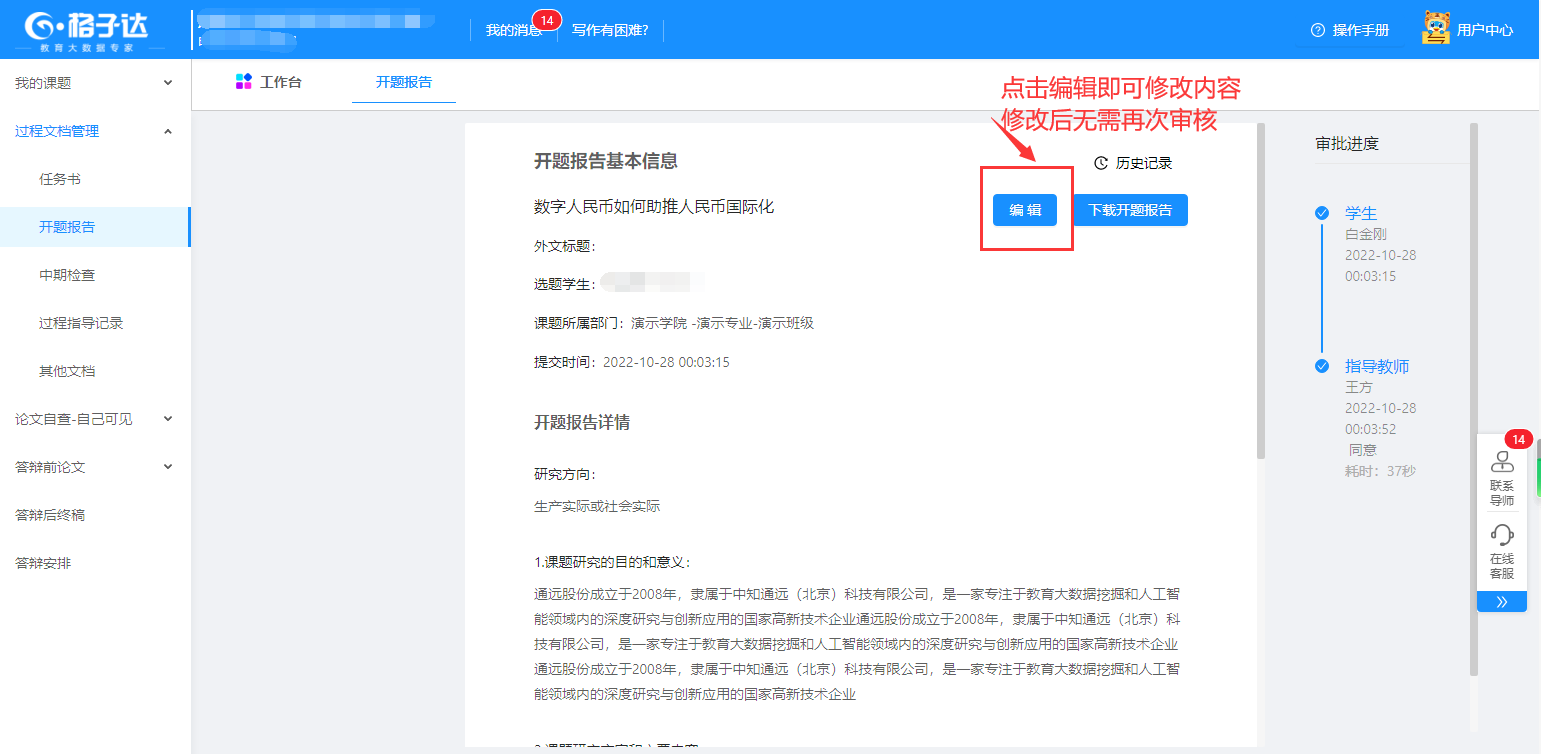The width and height of the screenshot is (1541, 754).
Task: Click the 写作有困难? link
Action: (610, 30)
